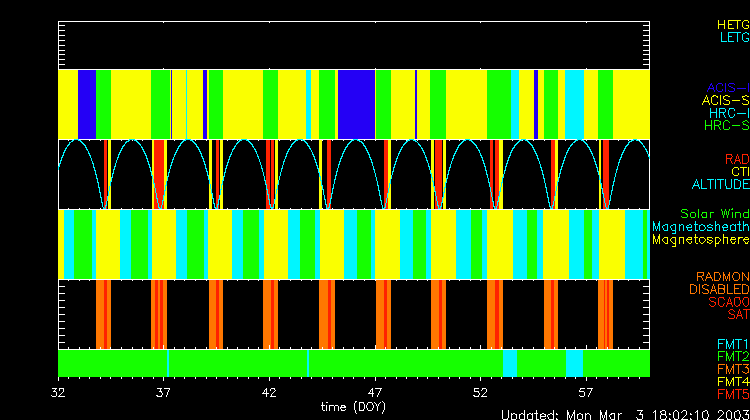Image resolution: width=750 pixels, height=420 pixels.
Task: Click the DISABLED legend label
Action: pos(718,289)
